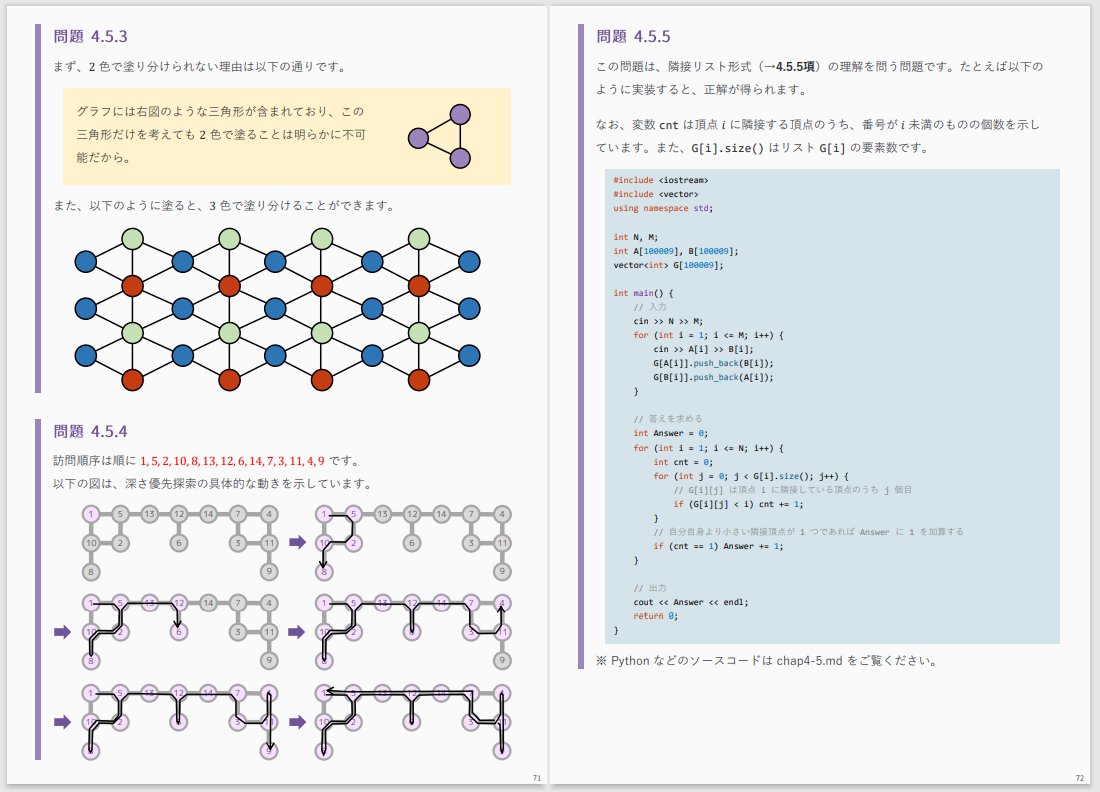Select the top-left green node in the coloring graph
The image size is (1100, 792).
coord(132,240)
